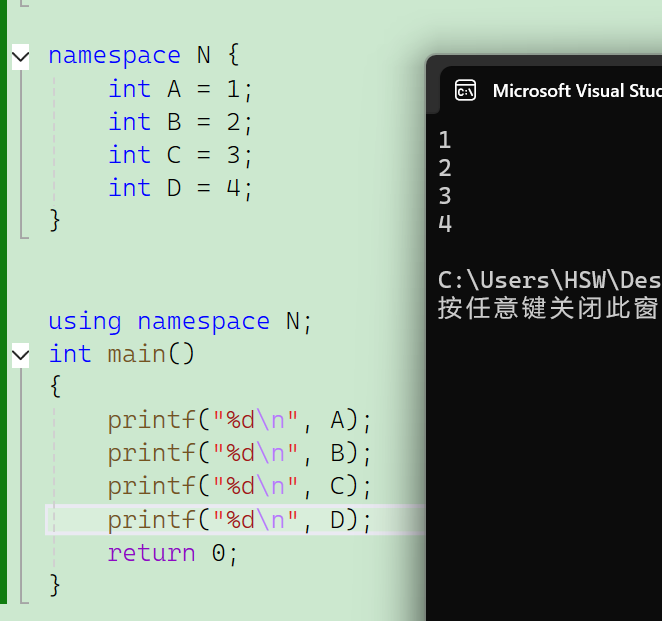Click output value 4 in console
This screenshot has width=662, height=621.
(445, 224)
